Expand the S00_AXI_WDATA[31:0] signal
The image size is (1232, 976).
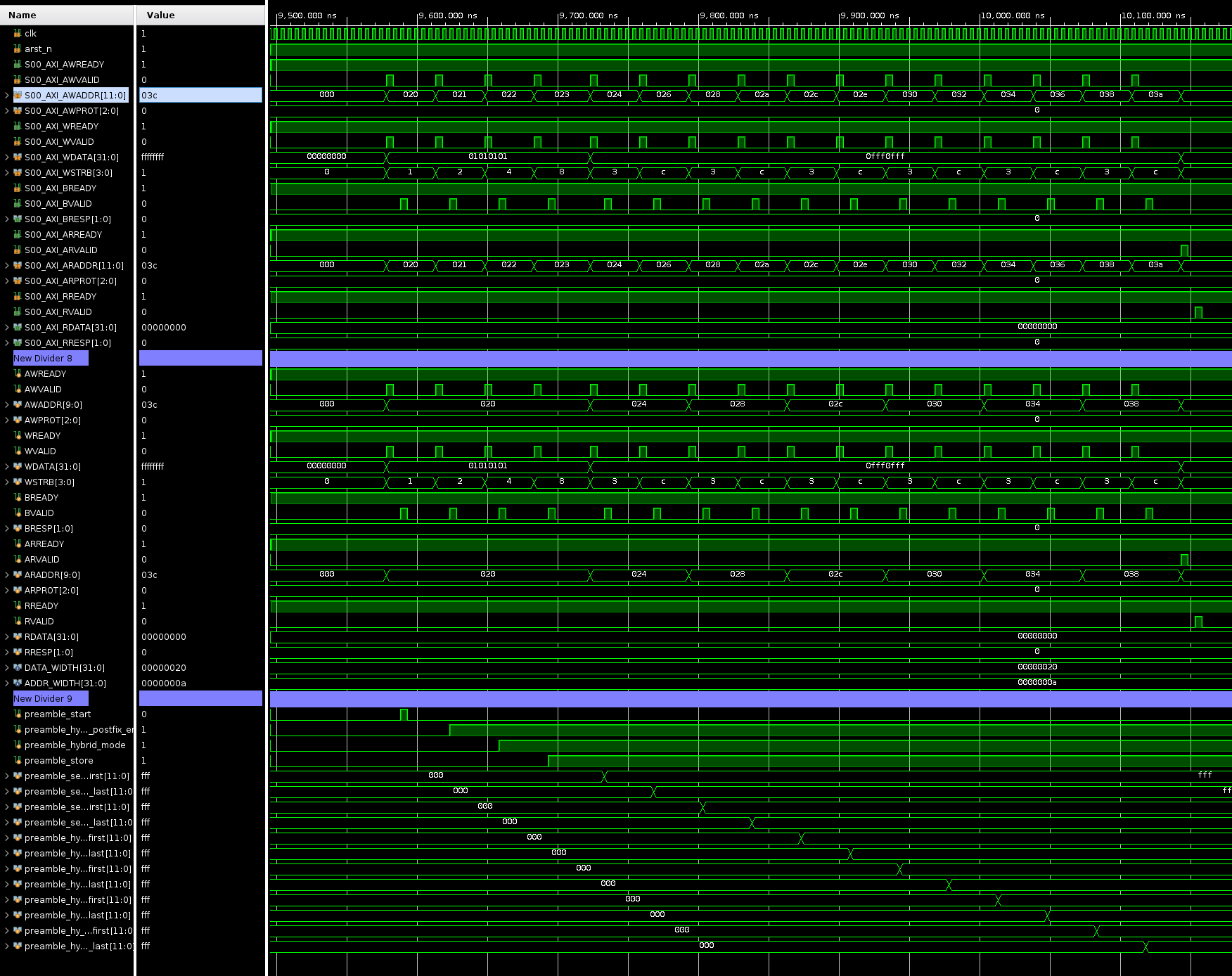tap(6, 157)
